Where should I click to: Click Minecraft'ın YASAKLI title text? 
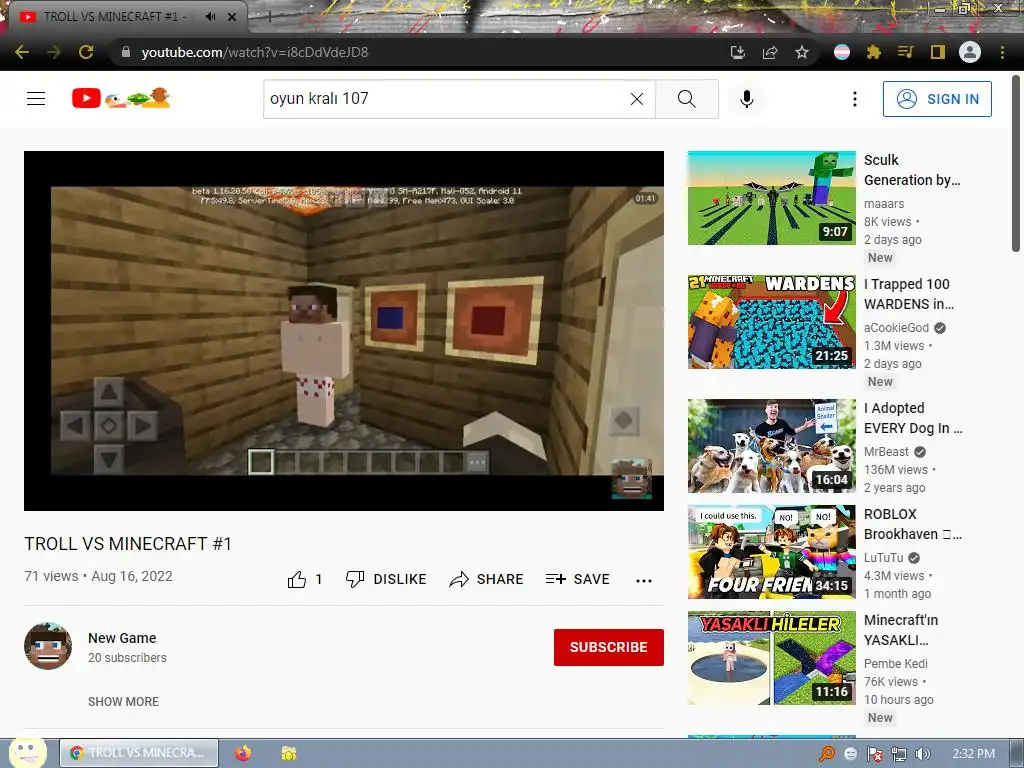pos(901,630)
